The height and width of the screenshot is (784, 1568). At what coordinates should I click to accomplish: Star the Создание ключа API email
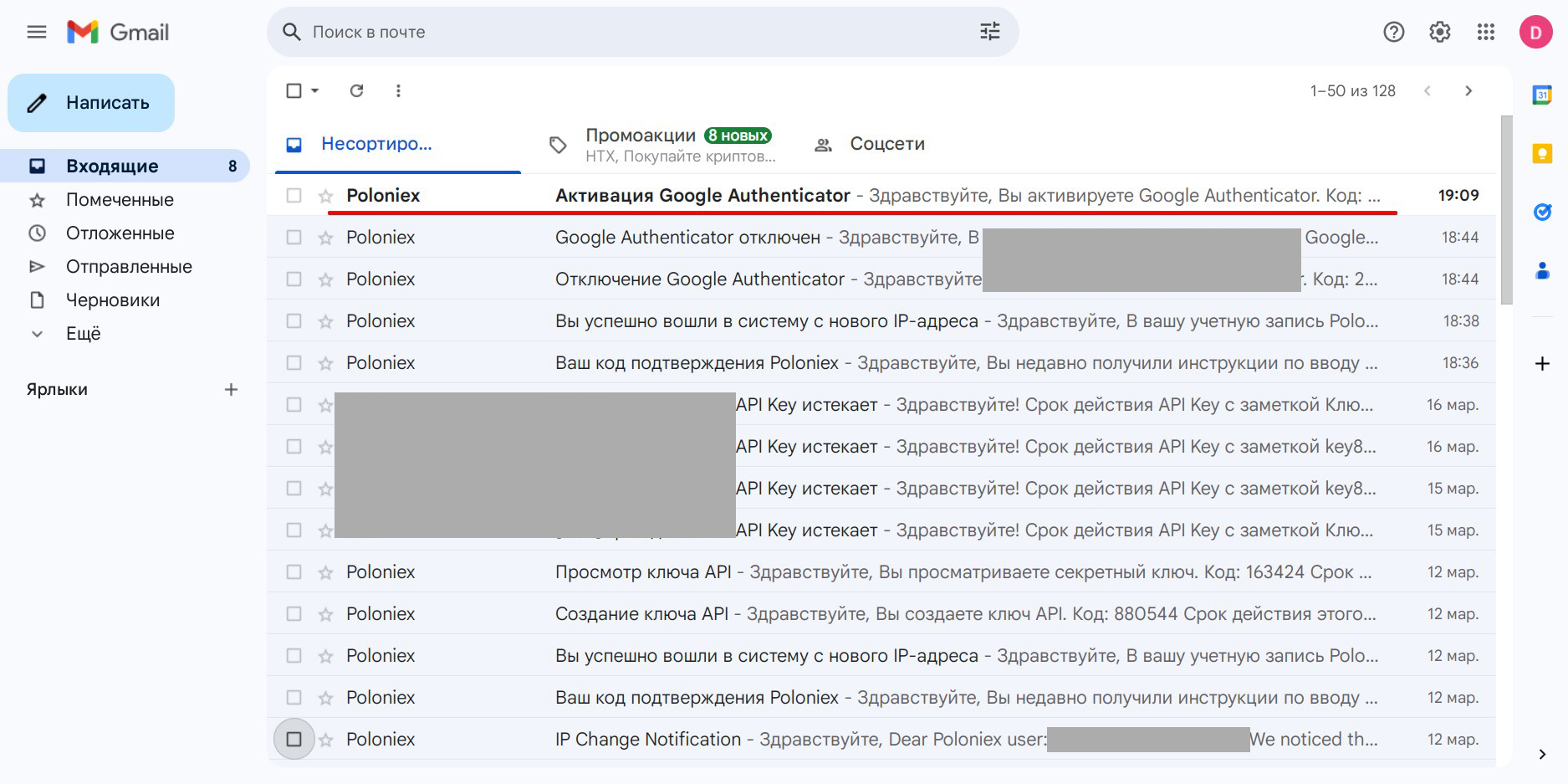[x=325, y=614]
